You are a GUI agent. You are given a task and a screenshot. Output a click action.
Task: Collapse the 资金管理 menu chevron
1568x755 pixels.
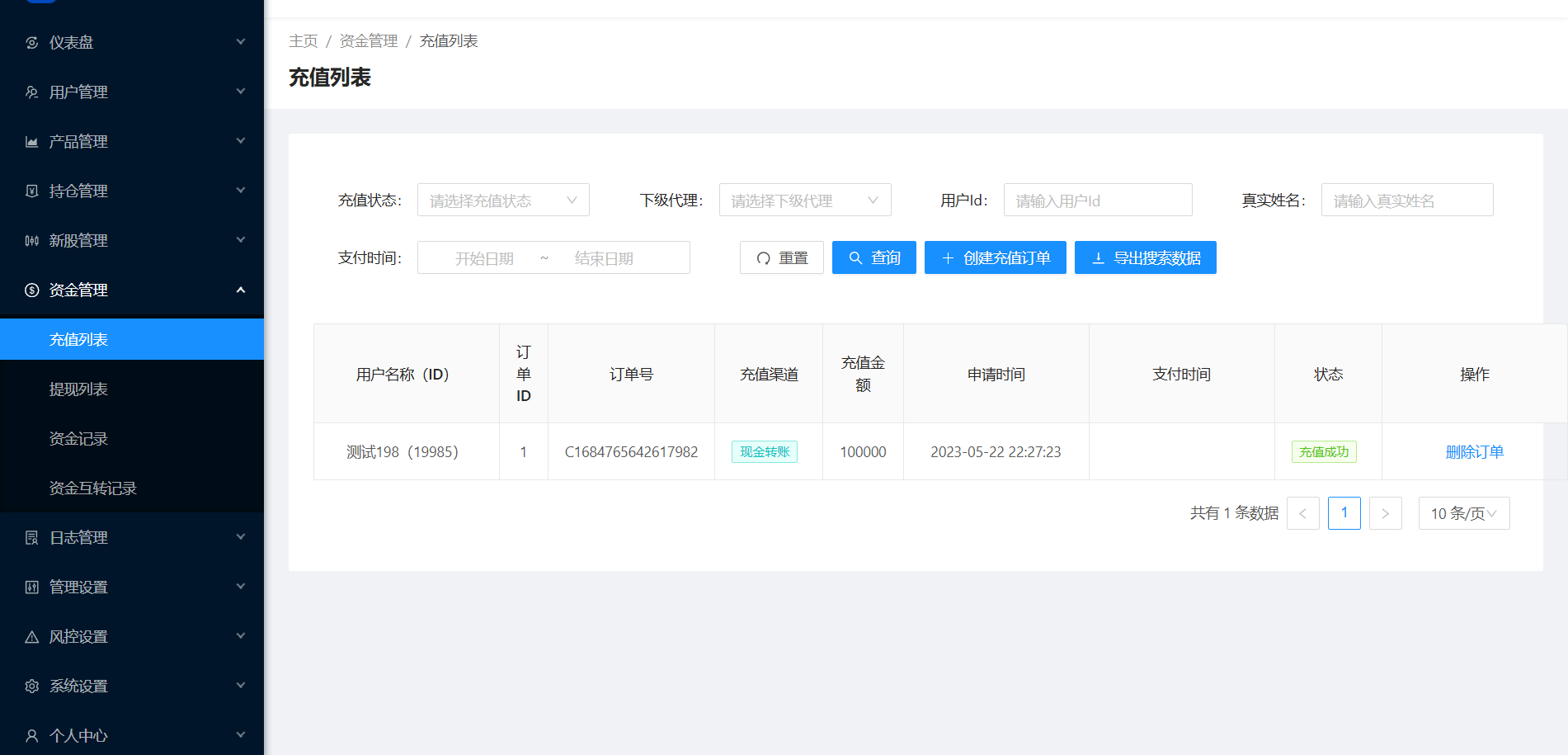pos(241,290)
